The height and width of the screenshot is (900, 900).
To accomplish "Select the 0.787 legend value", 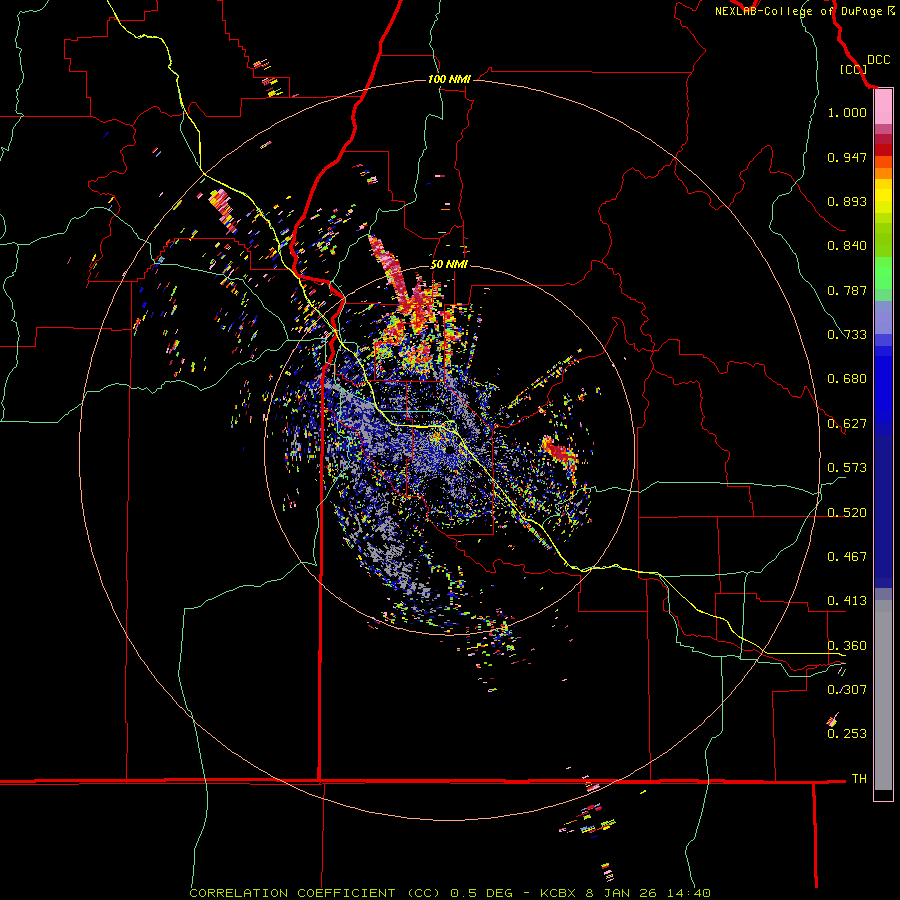I will click(x=847, y=290).
